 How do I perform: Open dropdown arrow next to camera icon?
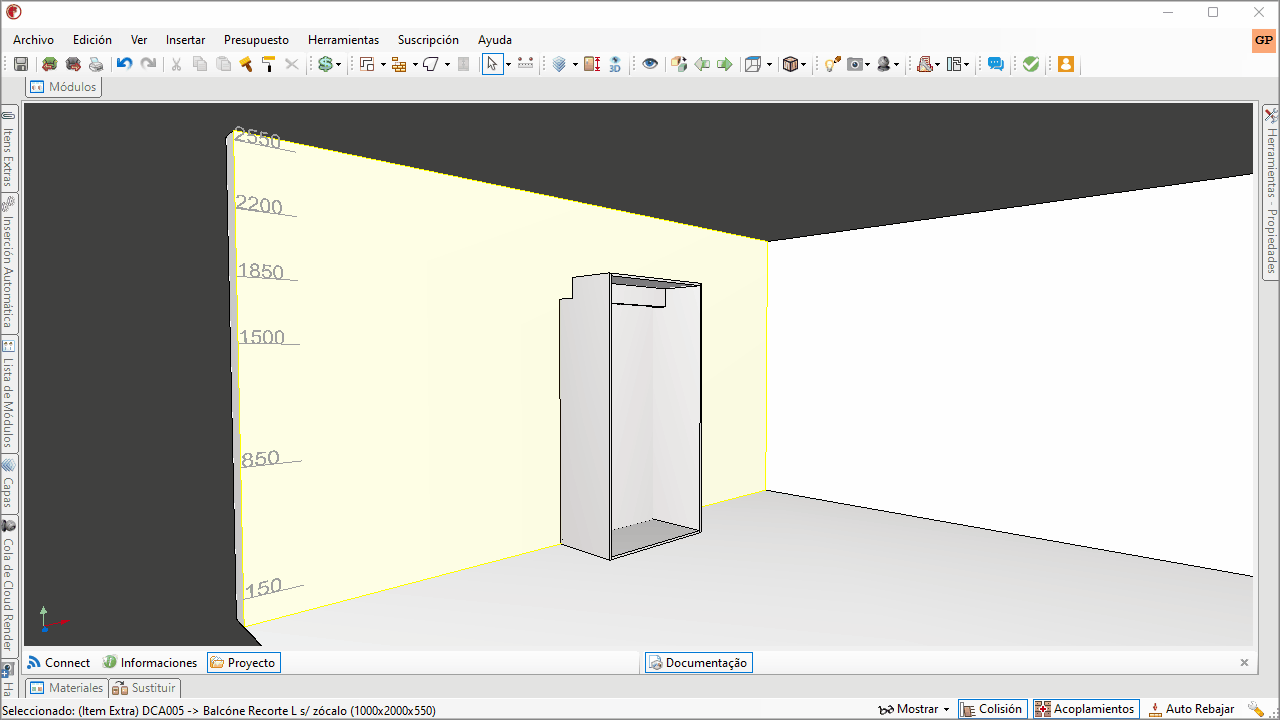point(867,65)
